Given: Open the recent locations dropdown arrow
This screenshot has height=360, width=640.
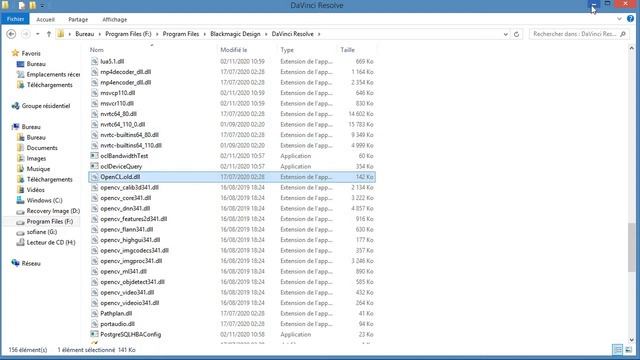Looking at the screenshot, I should point(38,34).
